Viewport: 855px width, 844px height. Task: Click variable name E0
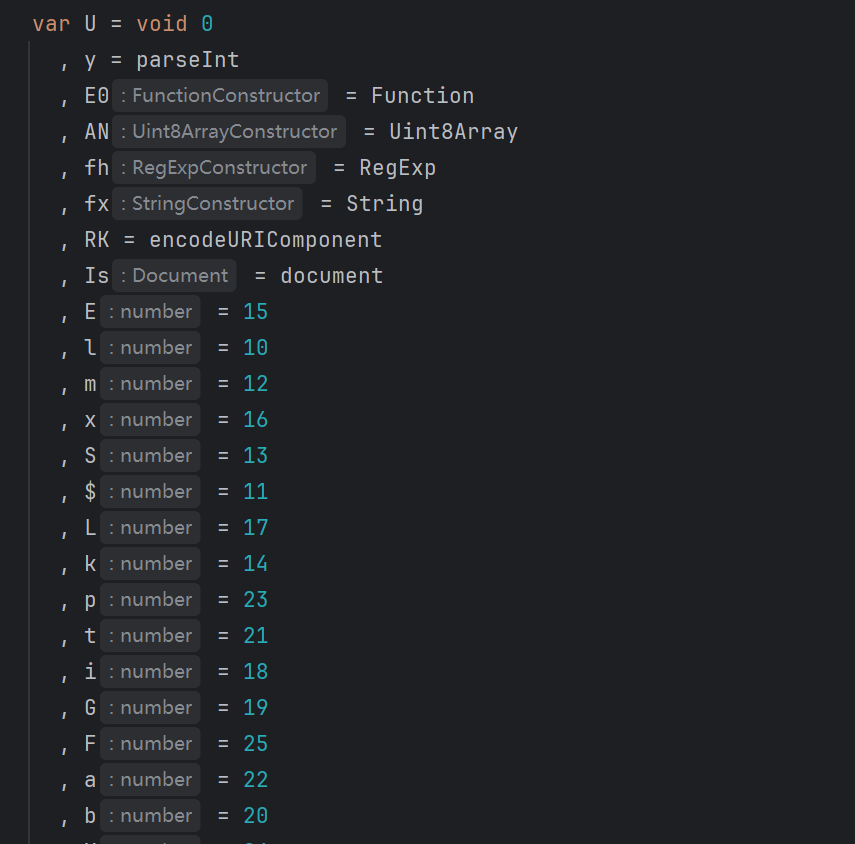97,96
